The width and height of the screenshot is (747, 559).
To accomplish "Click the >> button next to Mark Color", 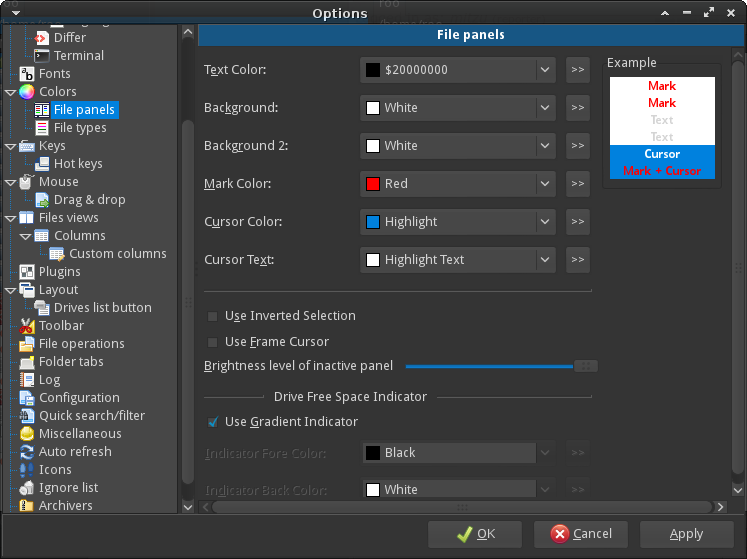I will 578,184.
